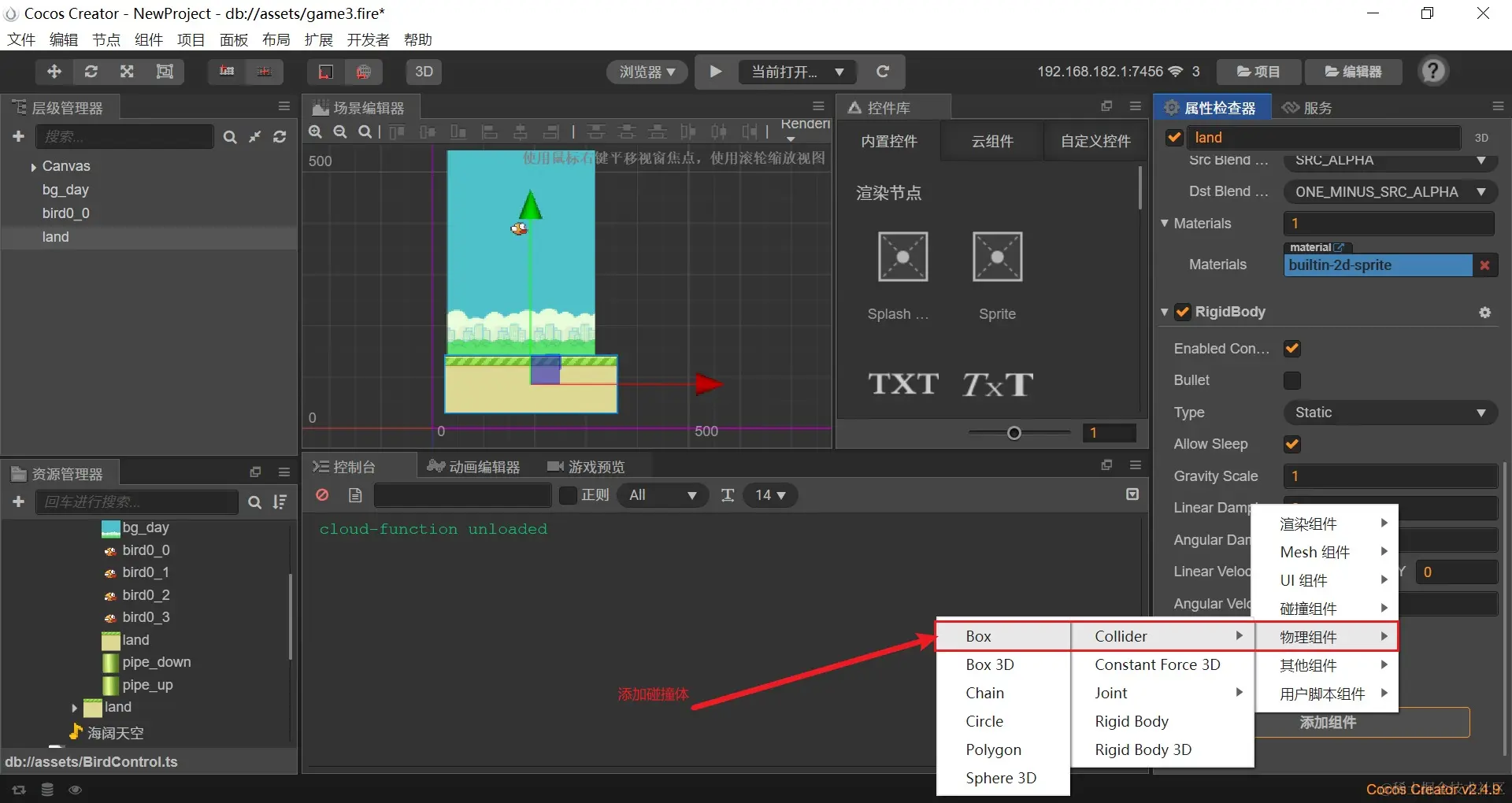
Task: Click the refresh preview icon
Action: 883,72
